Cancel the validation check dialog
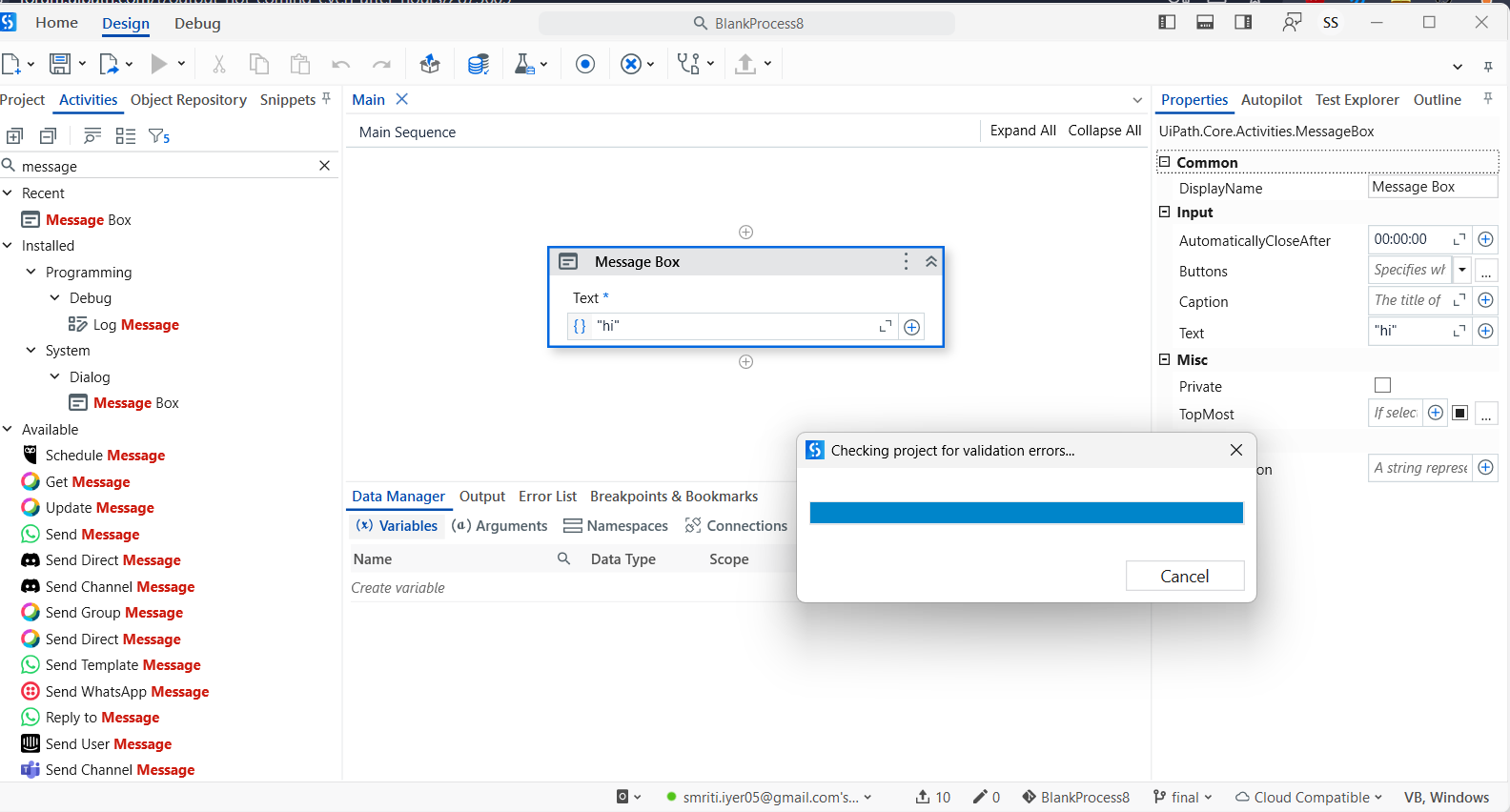 [x=1185, y=576]
